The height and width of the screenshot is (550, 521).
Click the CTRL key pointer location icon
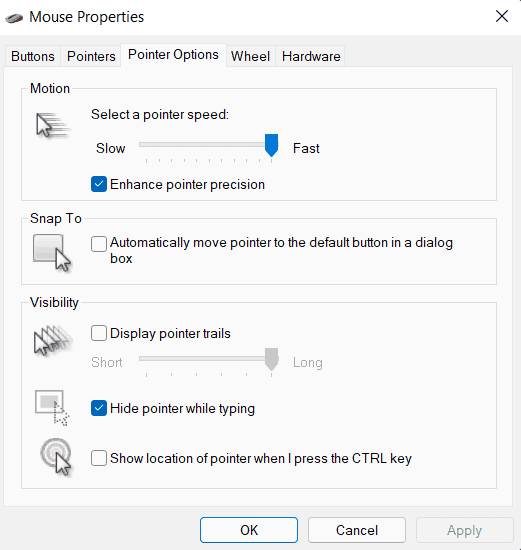click(56, 457)
